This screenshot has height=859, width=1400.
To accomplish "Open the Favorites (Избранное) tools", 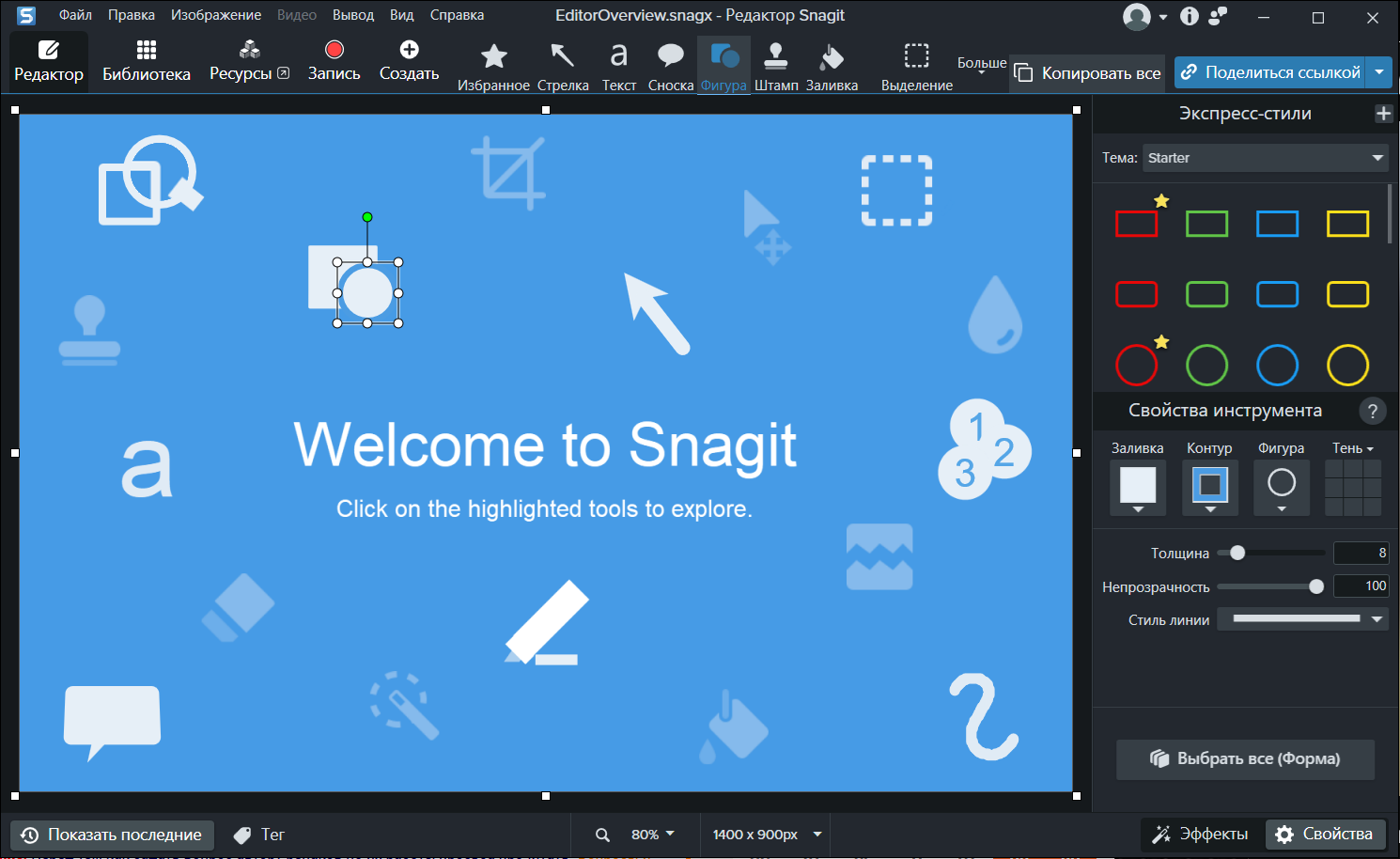I will [493, 66].
